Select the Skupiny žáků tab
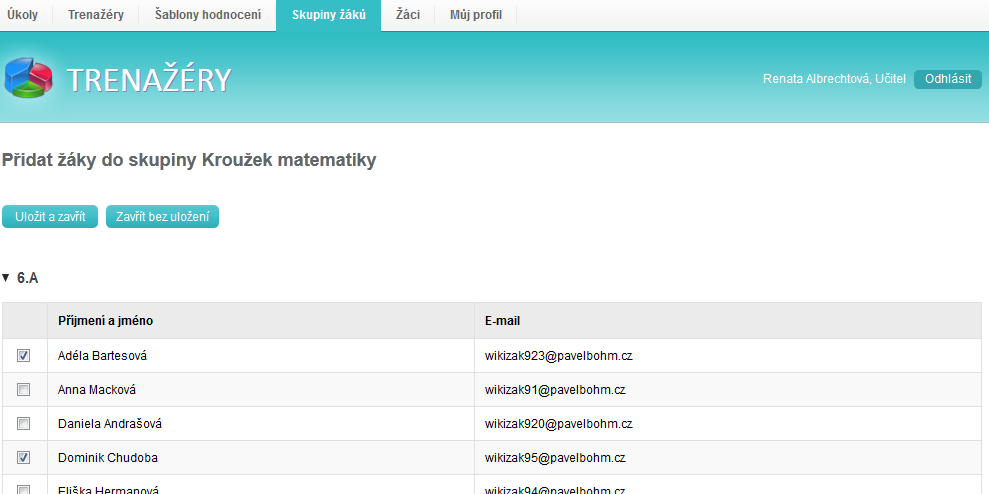The image size is (989, 494). (328, 15)
